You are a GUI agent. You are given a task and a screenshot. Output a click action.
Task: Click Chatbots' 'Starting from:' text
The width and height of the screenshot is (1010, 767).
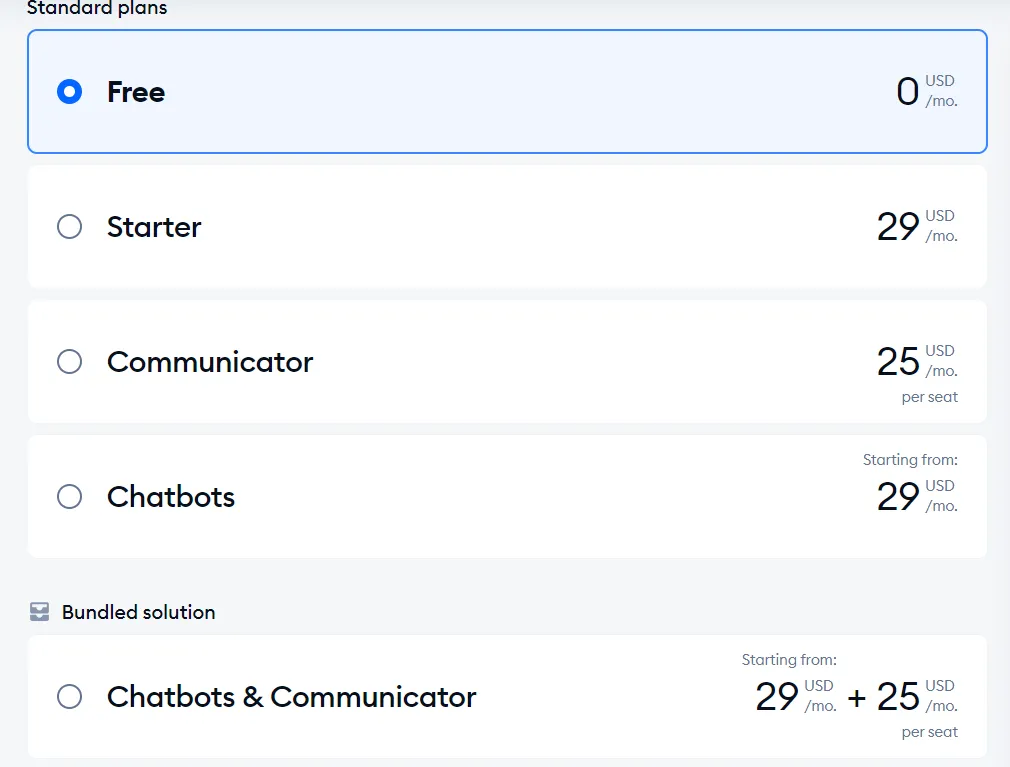point(910,460)
